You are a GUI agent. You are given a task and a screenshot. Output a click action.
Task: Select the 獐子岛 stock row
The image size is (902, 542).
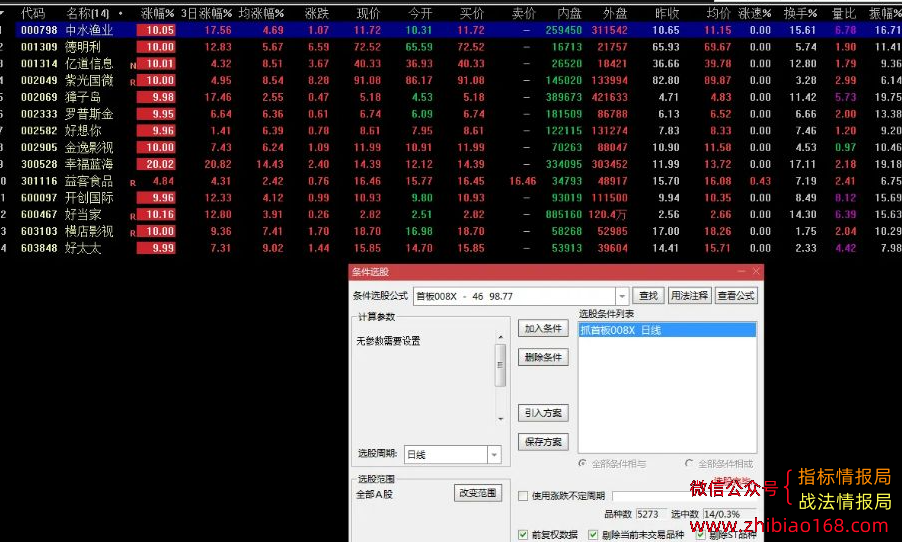click(451, 97)
